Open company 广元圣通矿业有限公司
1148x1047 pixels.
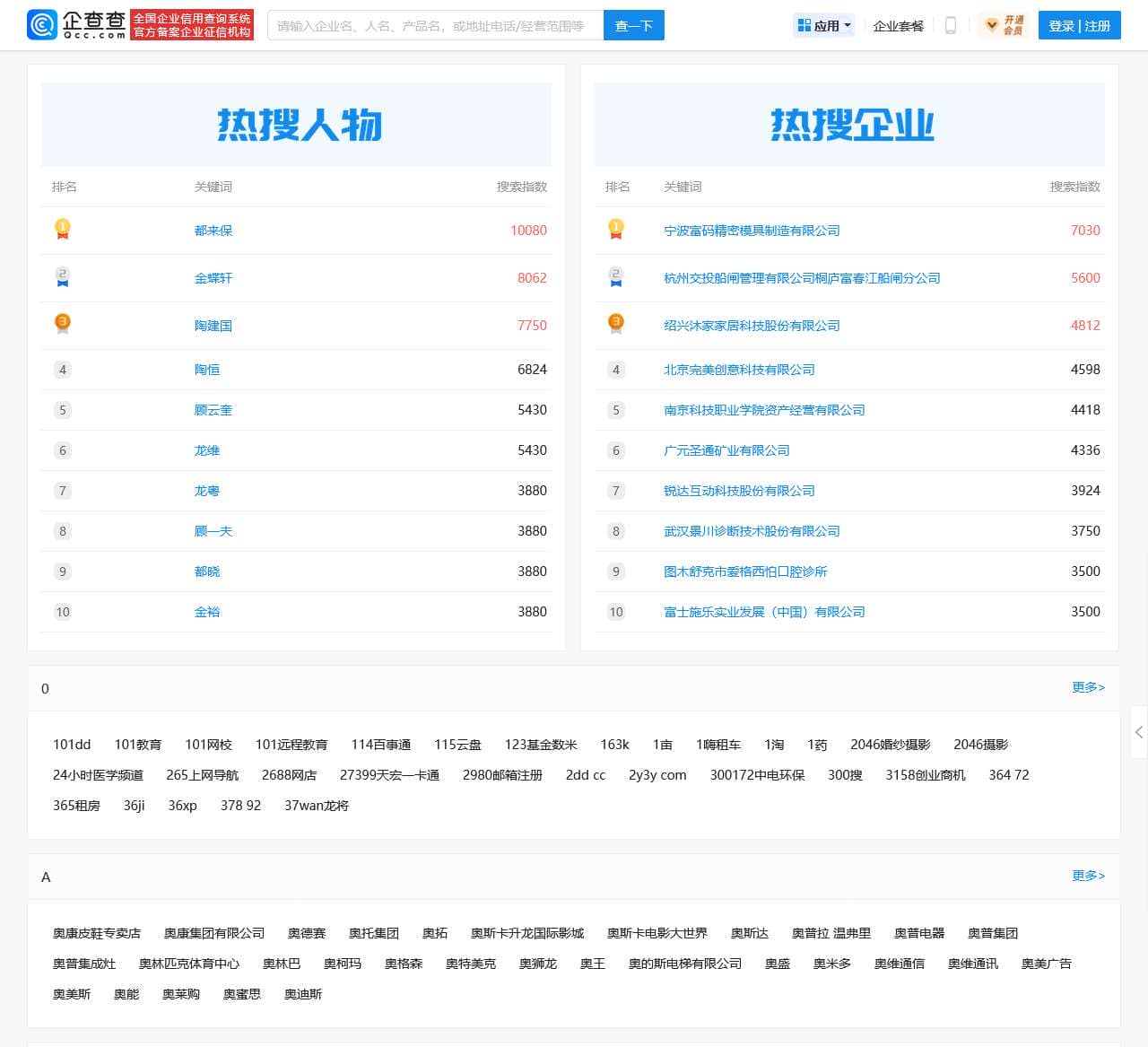(x=726, y=450)
